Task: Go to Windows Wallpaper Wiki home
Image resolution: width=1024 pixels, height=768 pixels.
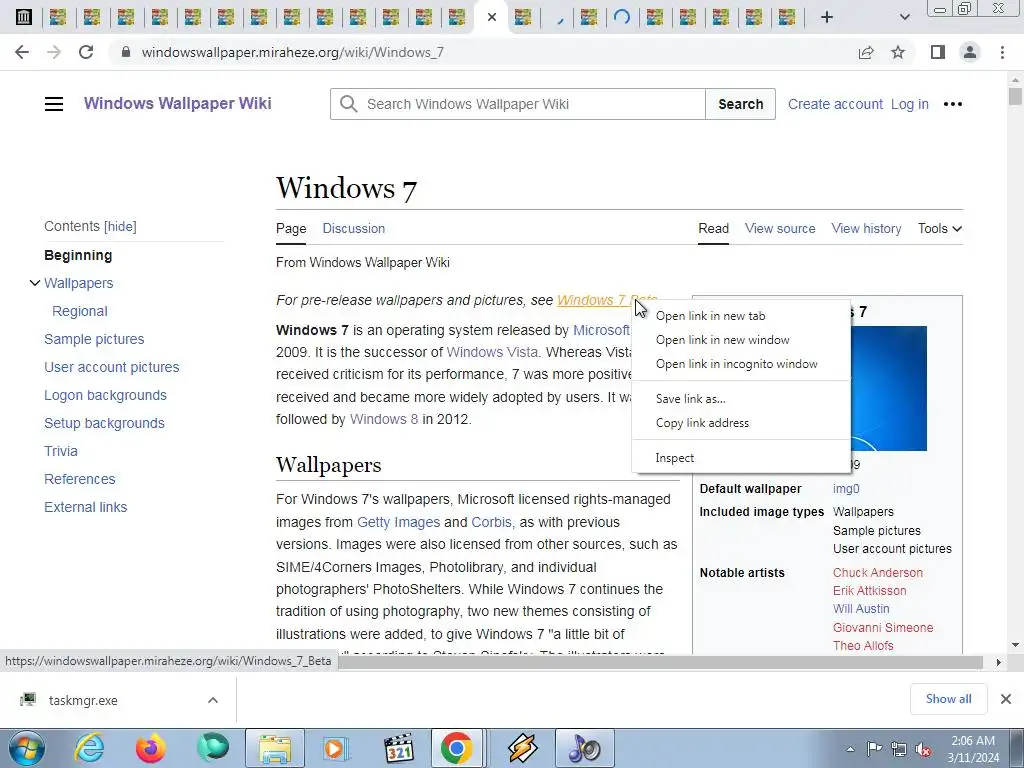Action: [x=178, y=103]
